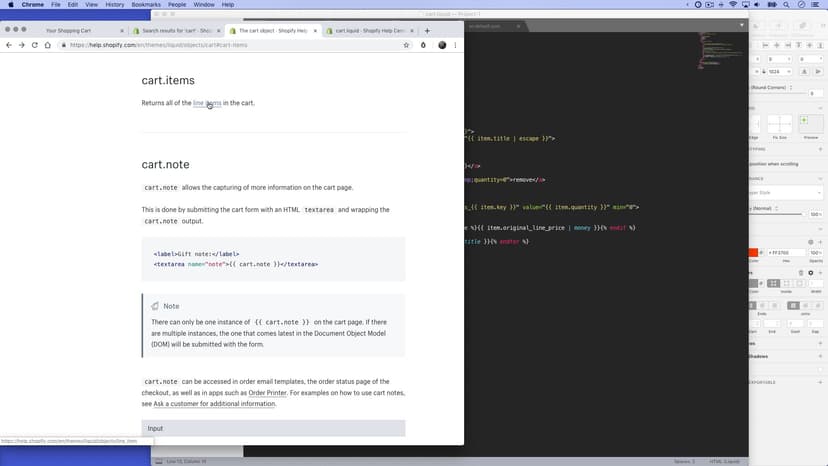Click the address bar URL field
The height and width of the screenshot is (466, 828).
pos(230,45)
